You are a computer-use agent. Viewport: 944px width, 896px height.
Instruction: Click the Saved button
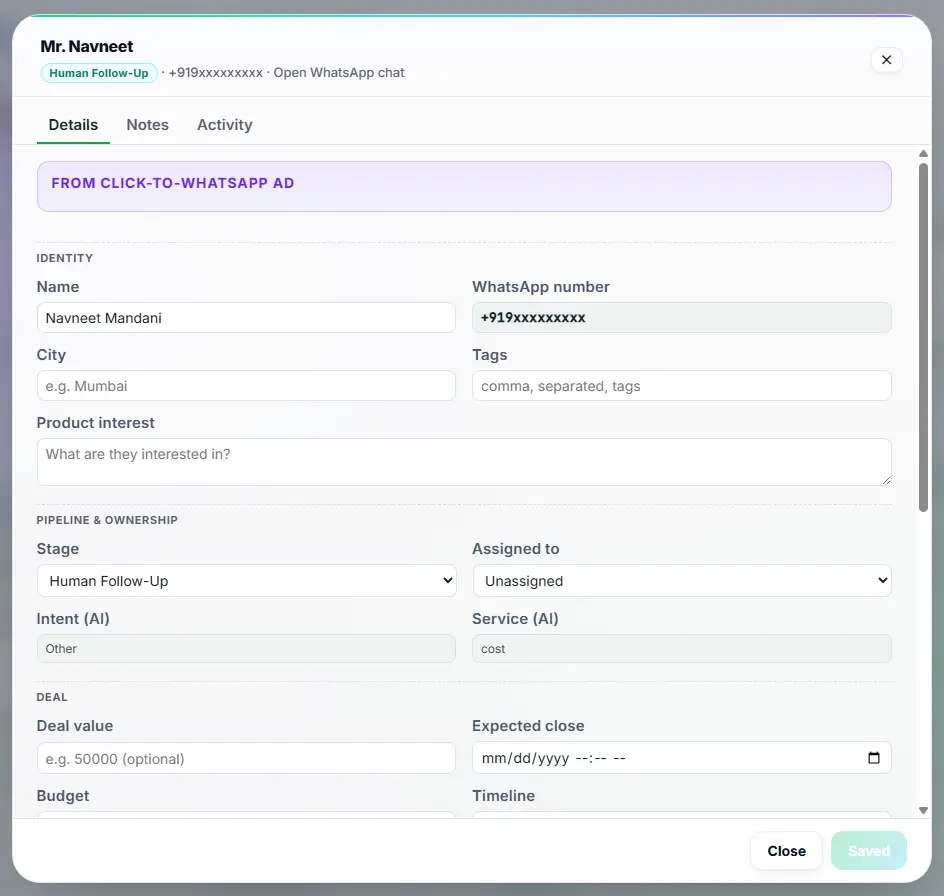tap(869, 851)
